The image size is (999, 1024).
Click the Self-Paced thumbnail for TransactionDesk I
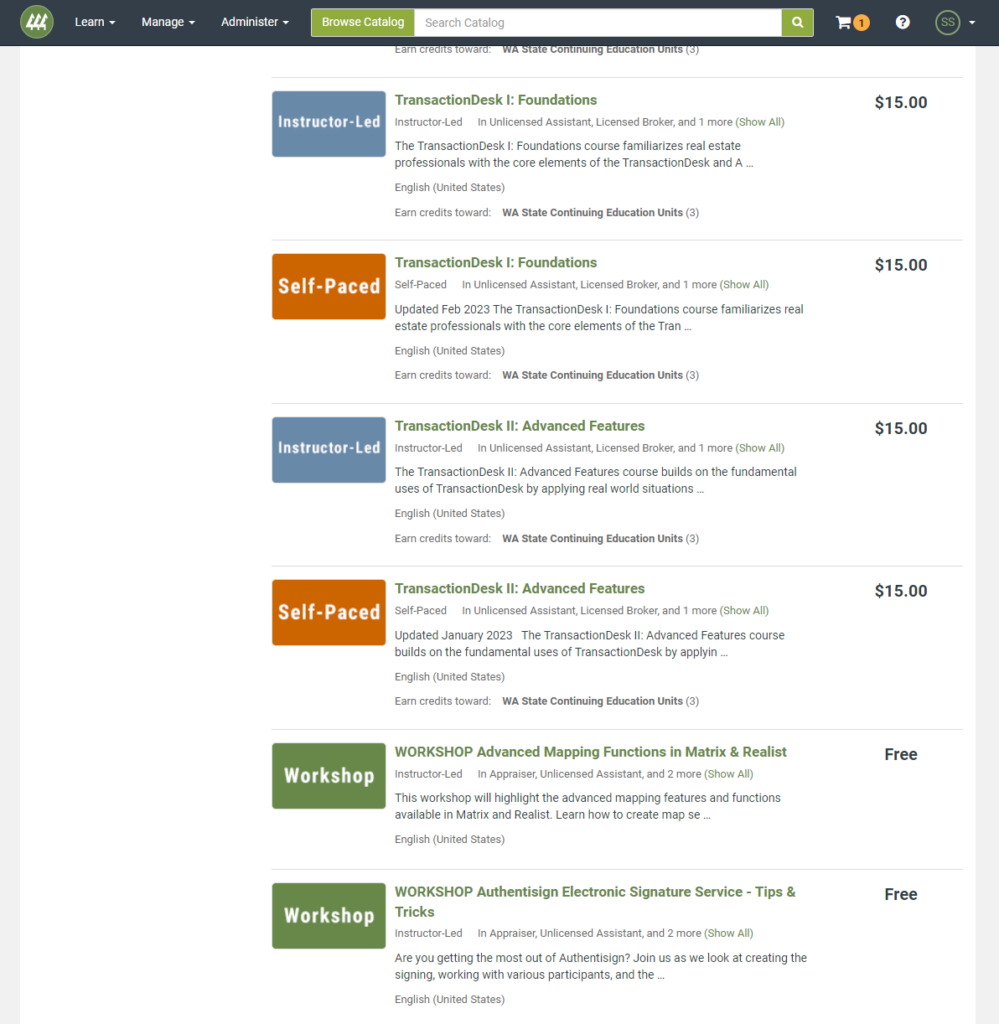[328, 286]
